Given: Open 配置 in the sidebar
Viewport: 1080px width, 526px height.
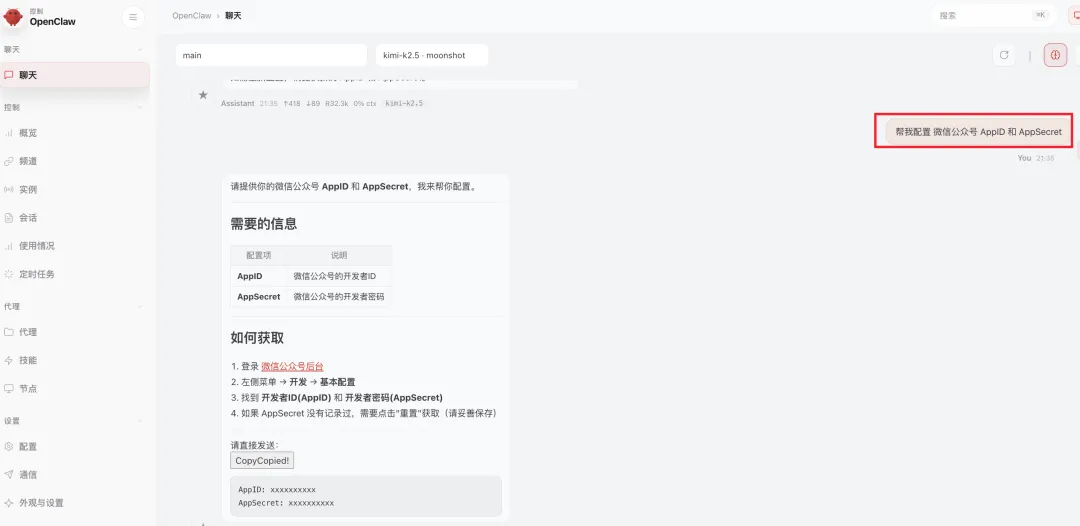Looking at the screenshot, I should (x=75, y=446).
